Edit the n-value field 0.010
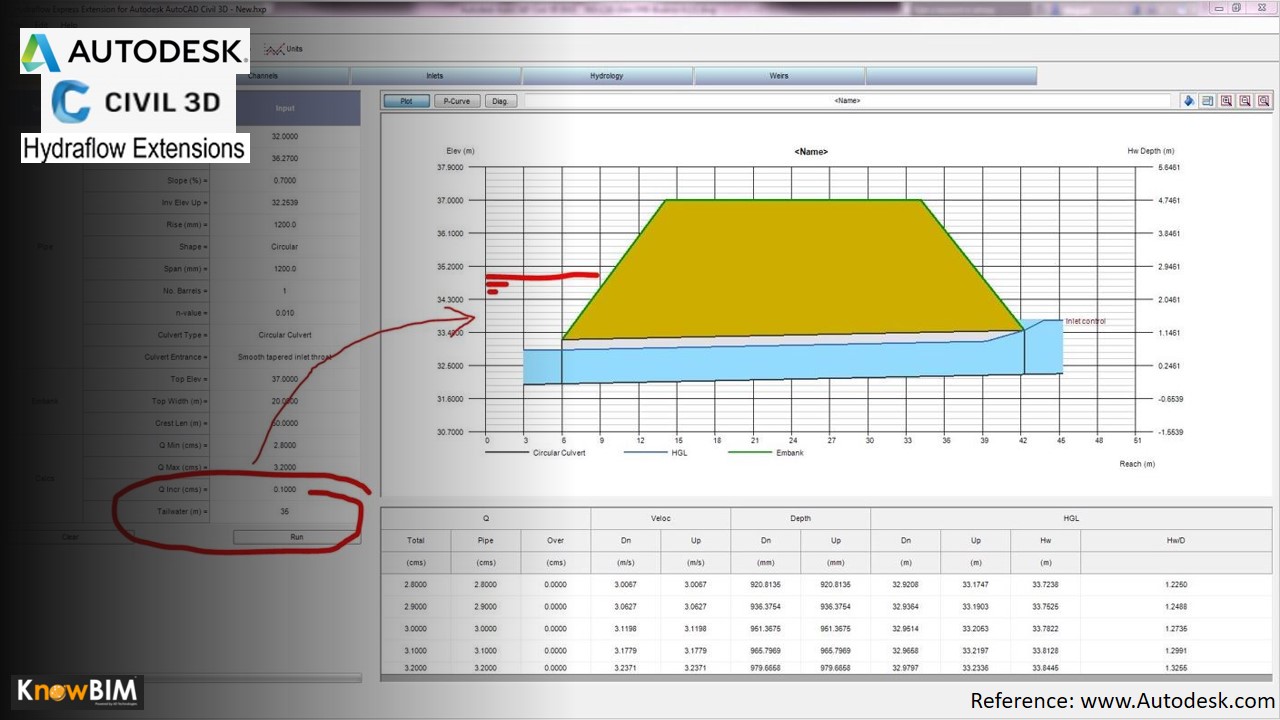The image size is (1280, 720). pos(285,313)
